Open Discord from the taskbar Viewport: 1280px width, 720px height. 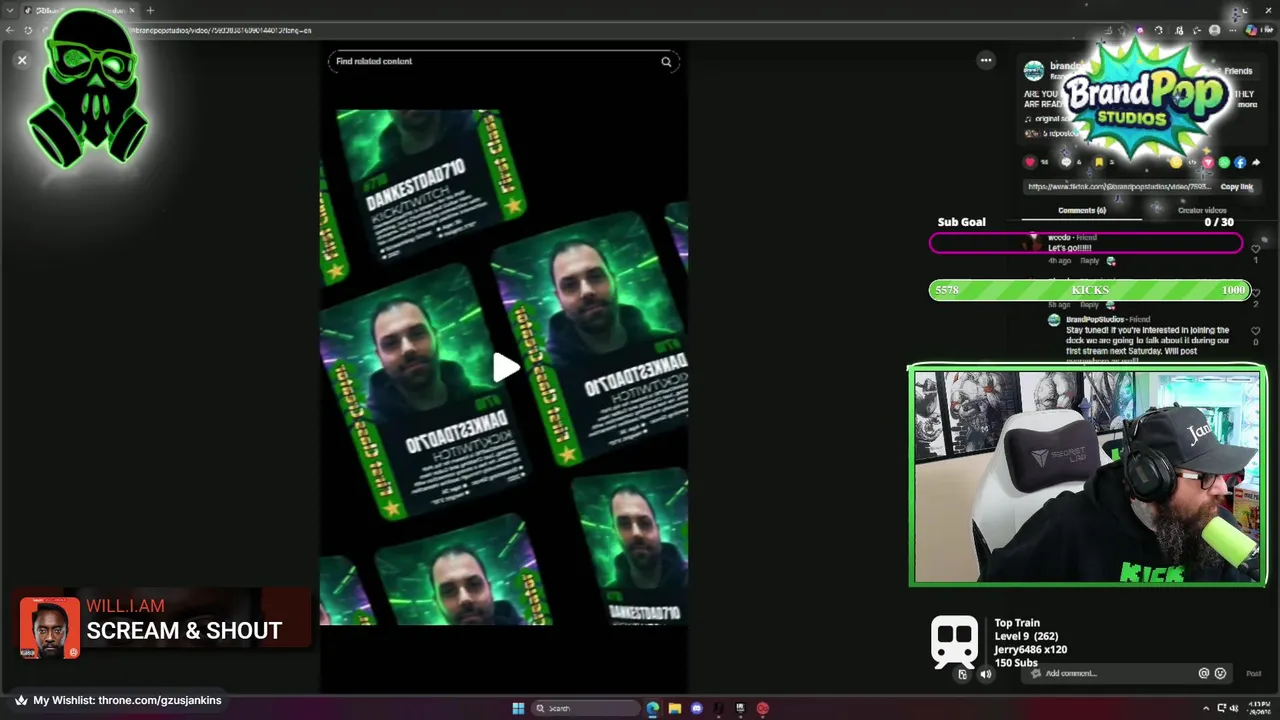697,708
